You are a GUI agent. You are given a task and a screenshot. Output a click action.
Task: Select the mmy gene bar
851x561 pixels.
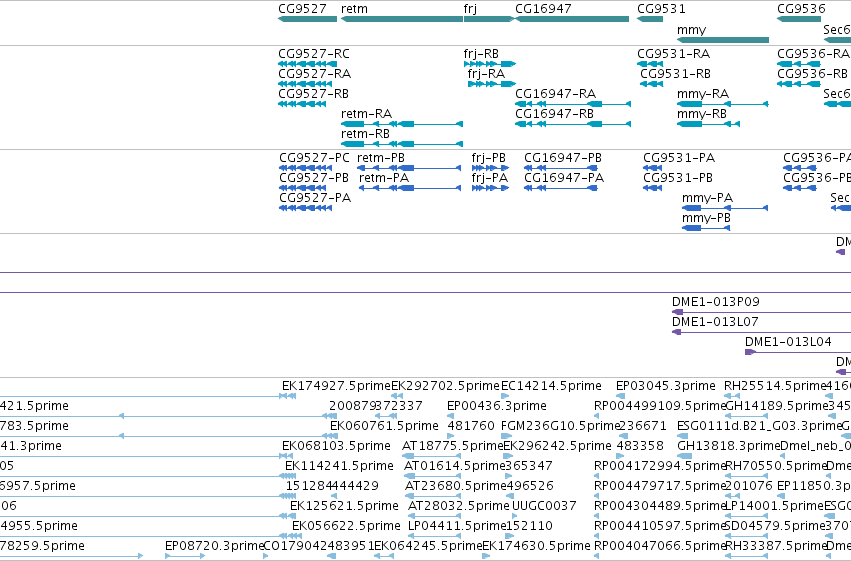tap(723, 40)
